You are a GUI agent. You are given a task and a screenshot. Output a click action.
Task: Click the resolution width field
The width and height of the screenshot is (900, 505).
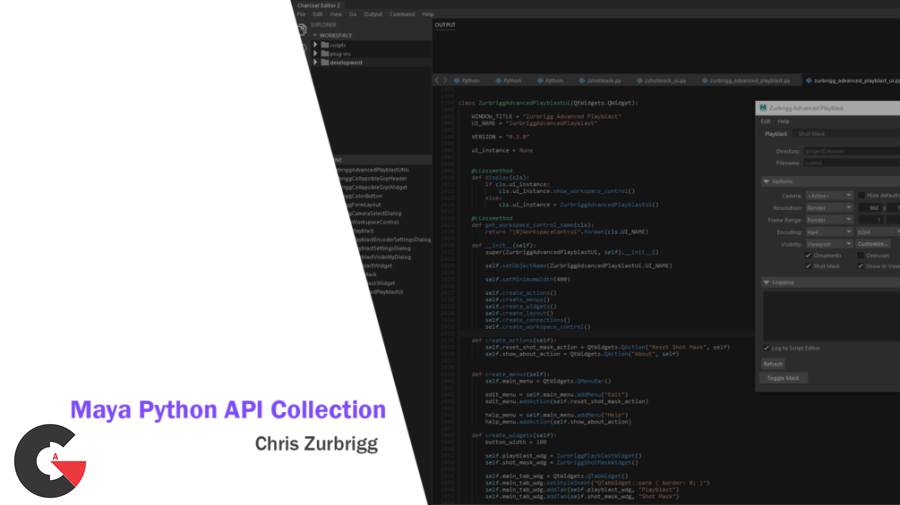point(871,208)
